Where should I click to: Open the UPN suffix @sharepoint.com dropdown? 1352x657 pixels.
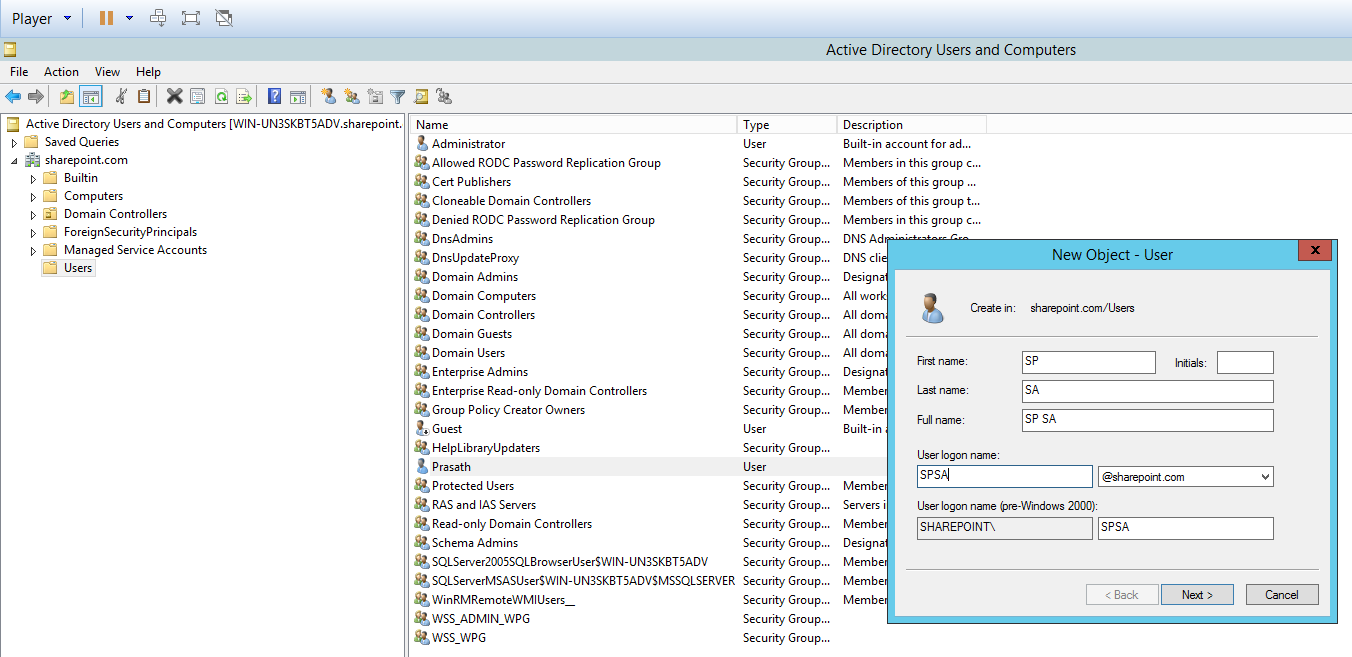pos(1265,477)
